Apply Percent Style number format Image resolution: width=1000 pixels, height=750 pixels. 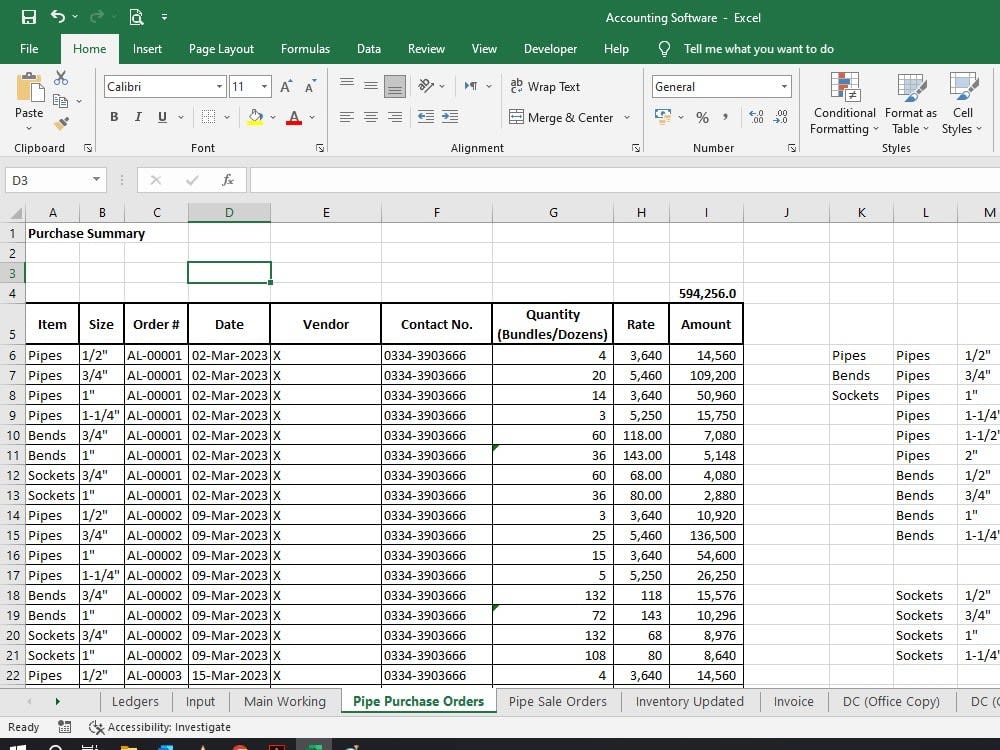(703, 117)
